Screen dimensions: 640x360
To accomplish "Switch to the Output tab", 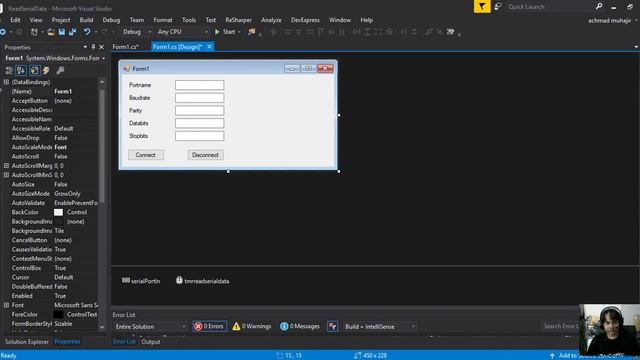I will point(151,342).
